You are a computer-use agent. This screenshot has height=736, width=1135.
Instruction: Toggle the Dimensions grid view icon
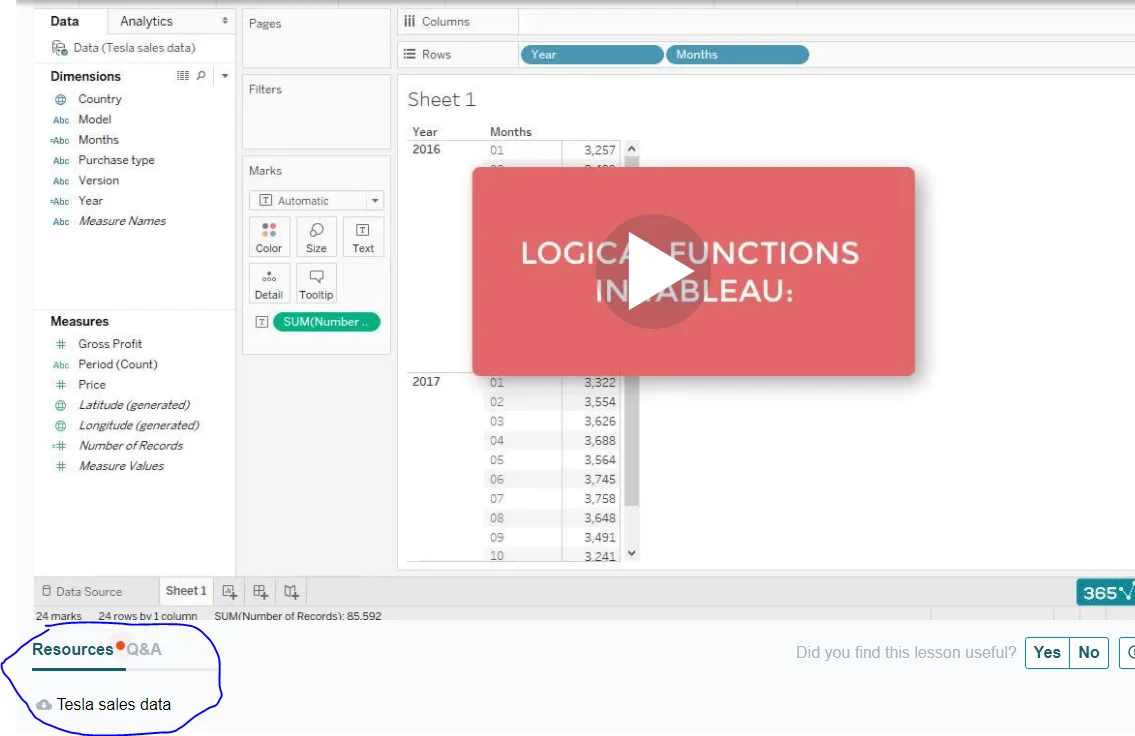point(183,76)
